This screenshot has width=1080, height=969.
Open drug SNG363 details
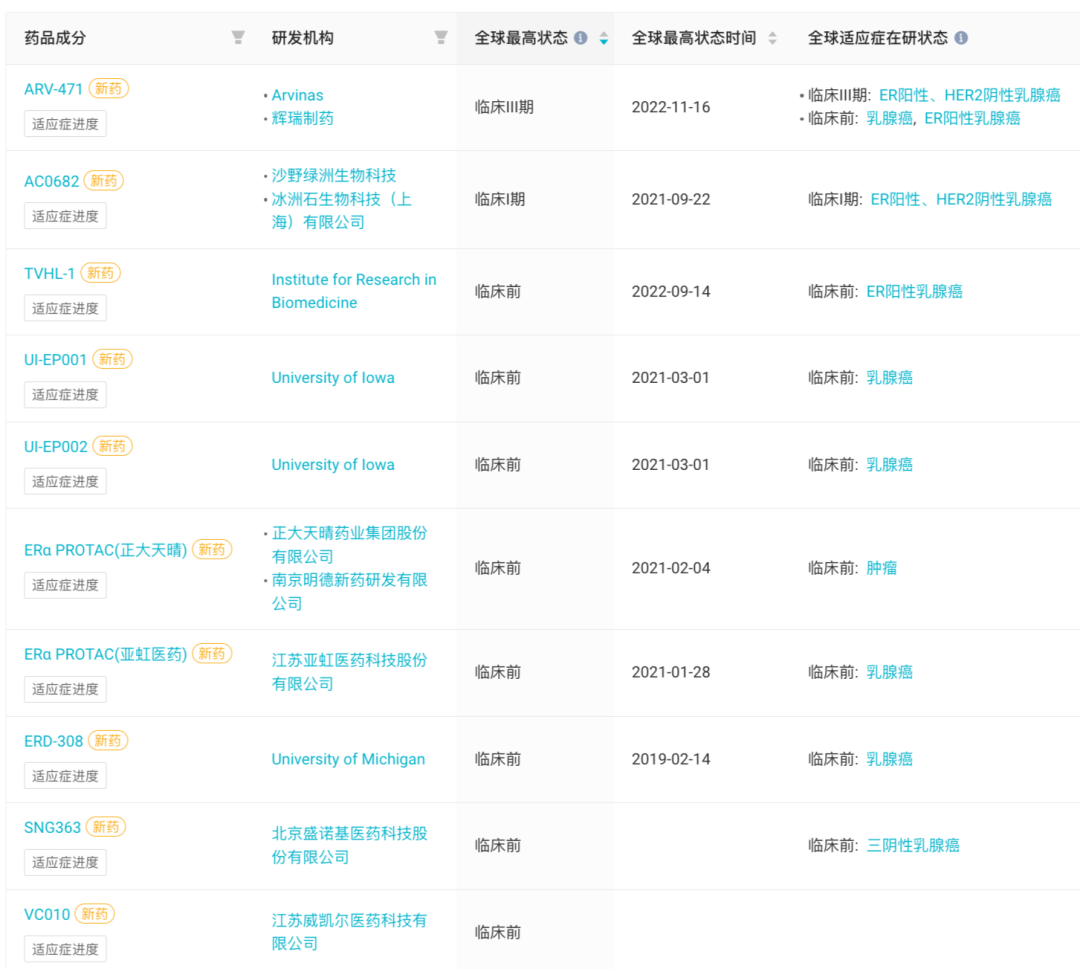[x=52, y=827]
